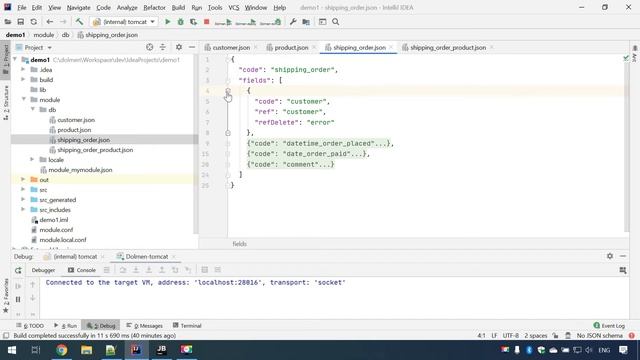Click the wrench Settings icon in toolbar
Image resolution: width=640 pixels, height=360 pixels.
293,22
